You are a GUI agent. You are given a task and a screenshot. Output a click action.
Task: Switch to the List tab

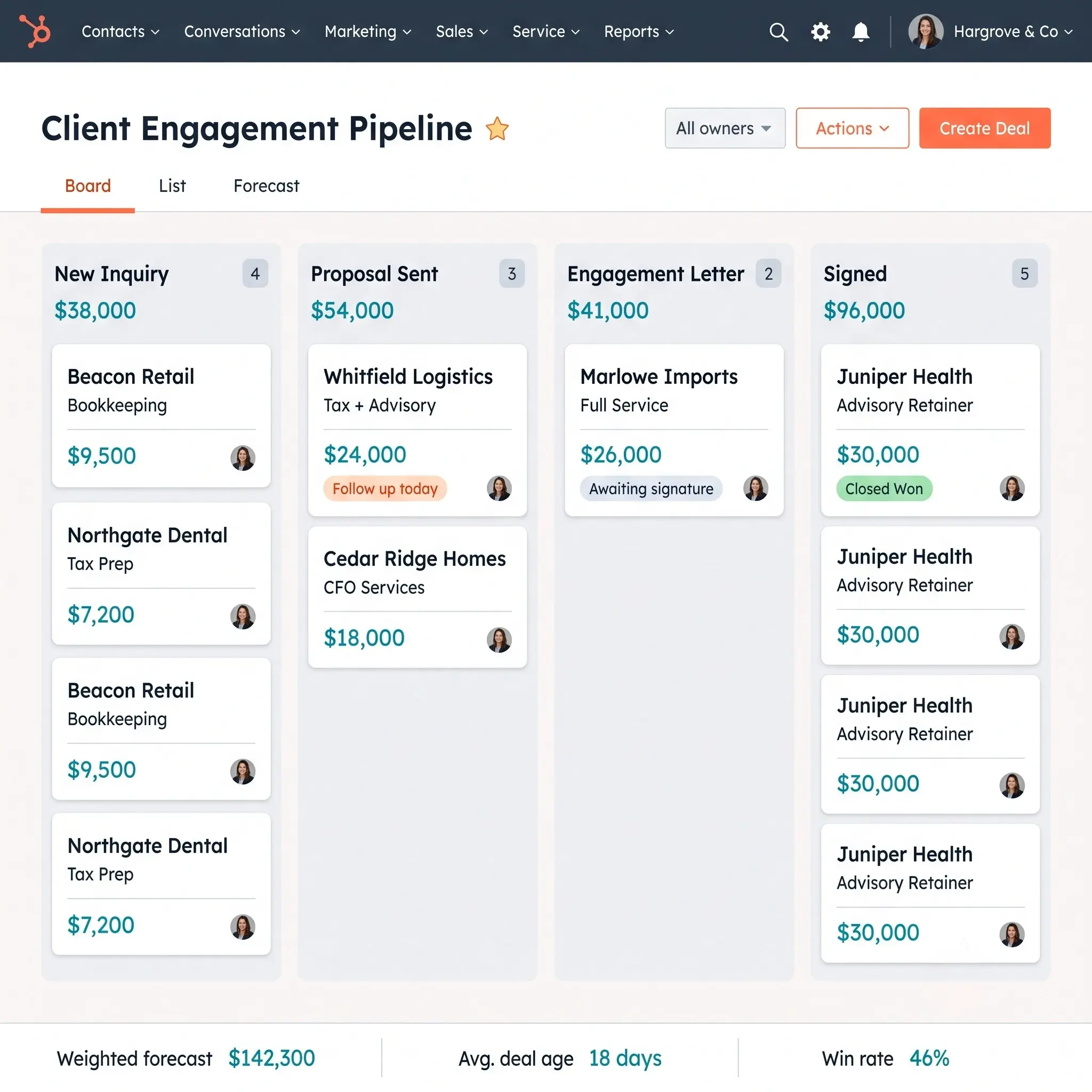coord(172,186)
